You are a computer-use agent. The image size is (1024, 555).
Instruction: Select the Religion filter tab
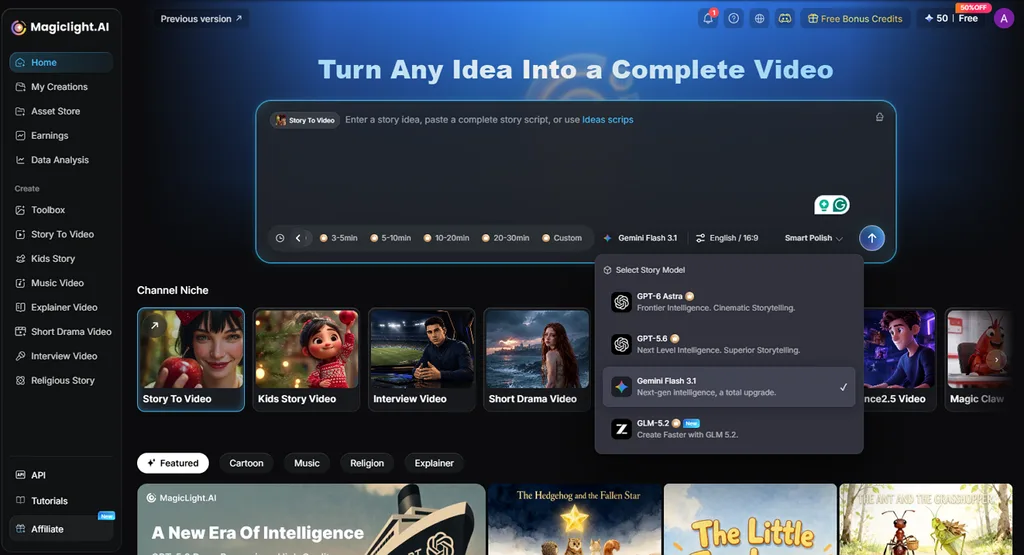[367, 463]
